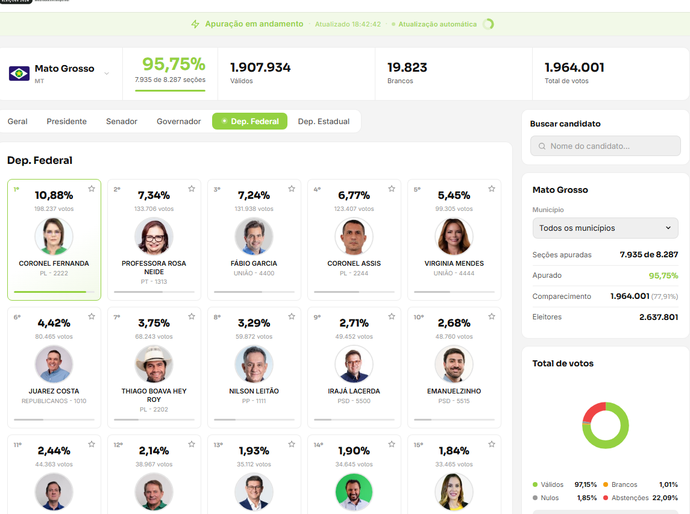Click the auto-update spinner icon
The image size is (690, 514).
point(488,24)
